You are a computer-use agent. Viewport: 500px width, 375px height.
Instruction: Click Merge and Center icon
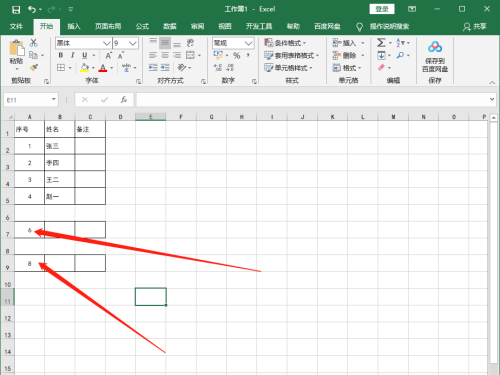190,55
